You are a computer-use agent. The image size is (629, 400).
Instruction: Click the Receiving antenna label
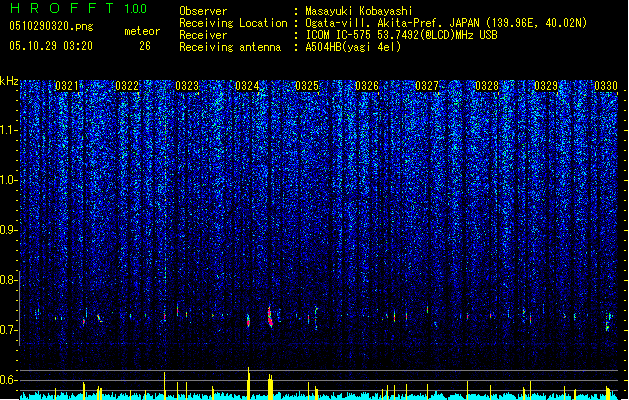230,47
